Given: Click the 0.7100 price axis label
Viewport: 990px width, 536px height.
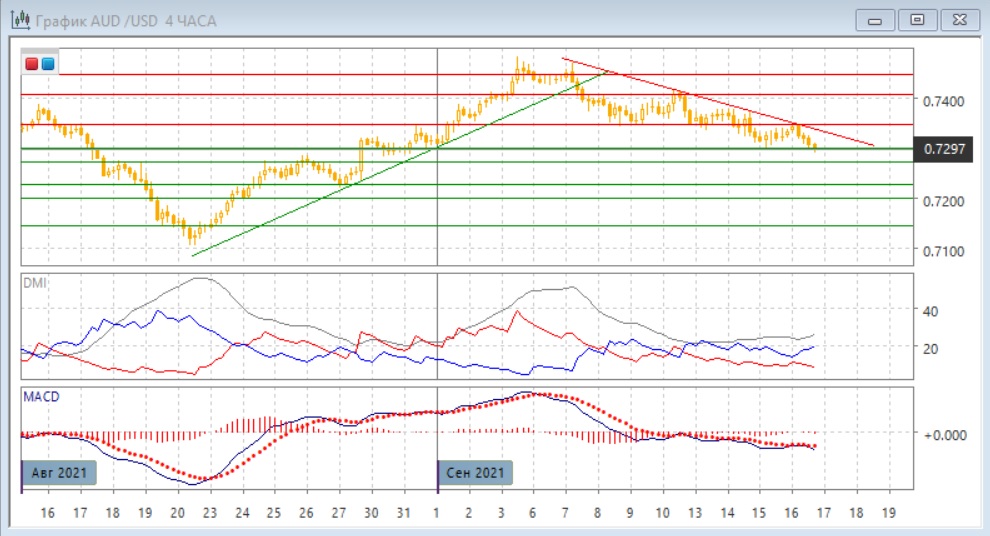Looking at the screenshot, I should [944, 250].
